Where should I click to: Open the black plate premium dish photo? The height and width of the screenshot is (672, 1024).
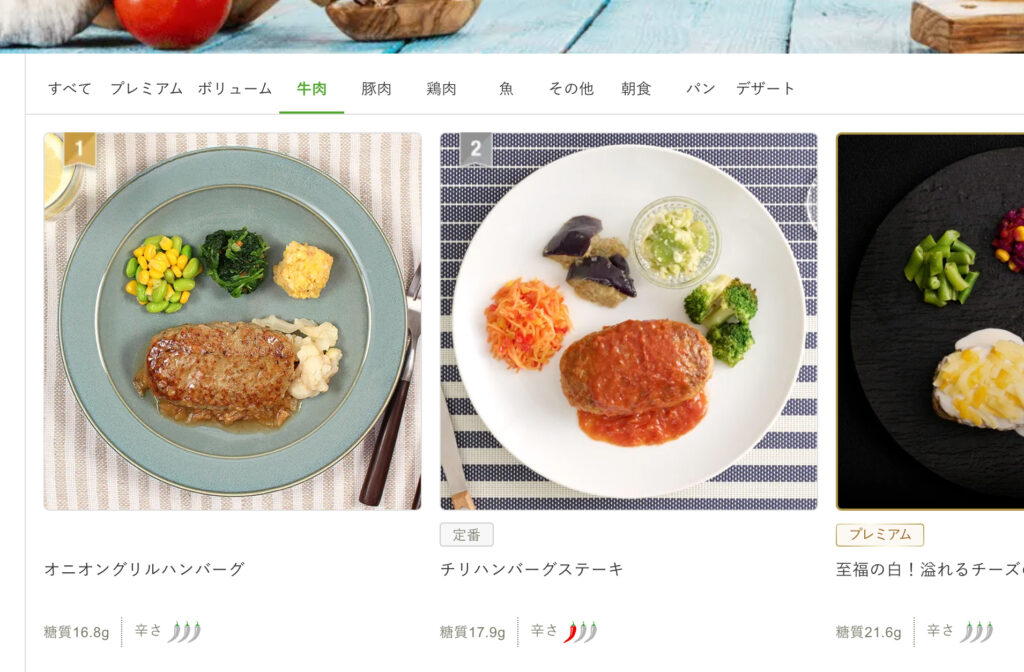[930, 321]
